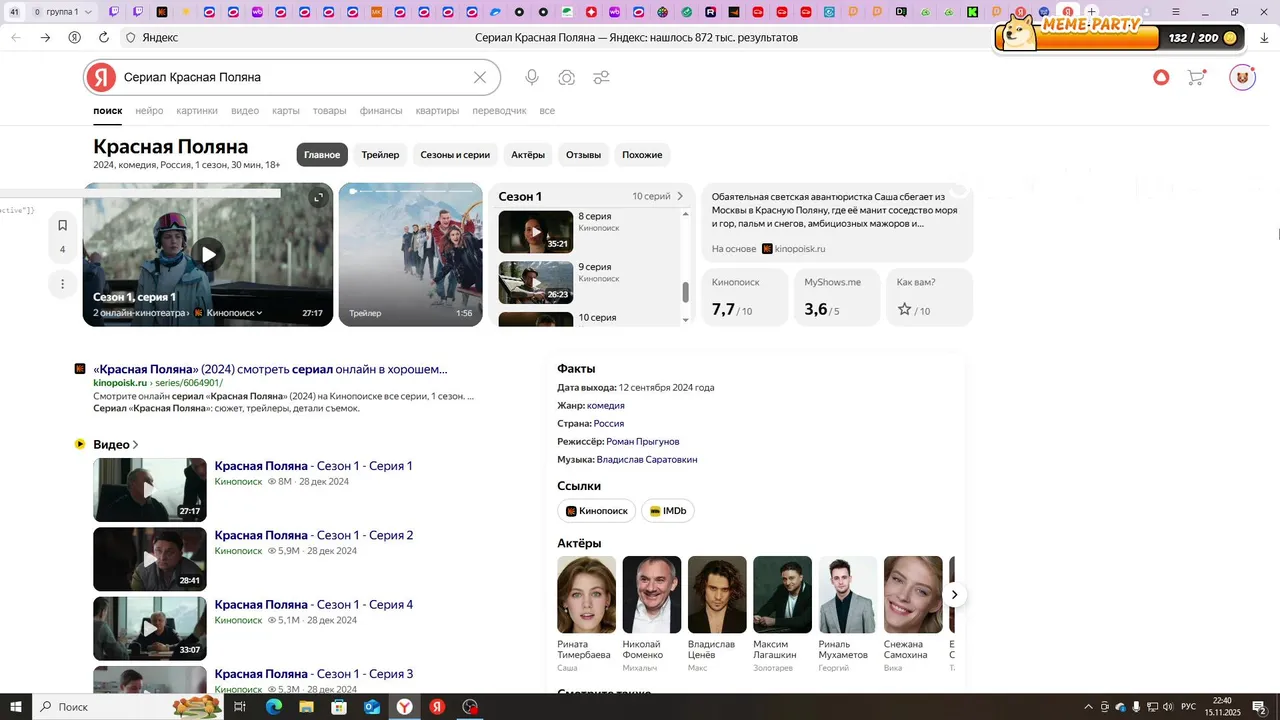Open Microsoft Store from taskbar

click(339, 707)
